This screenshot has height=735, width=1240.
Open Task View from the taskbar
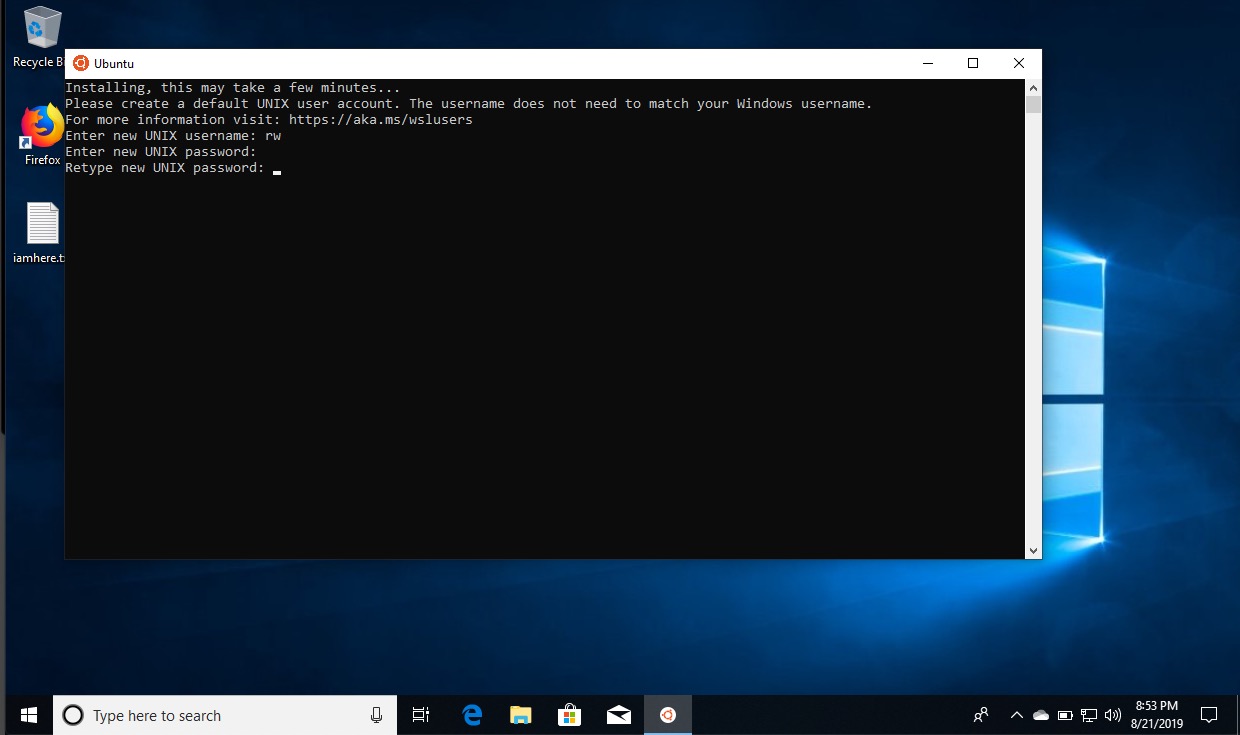coord(421,715)
